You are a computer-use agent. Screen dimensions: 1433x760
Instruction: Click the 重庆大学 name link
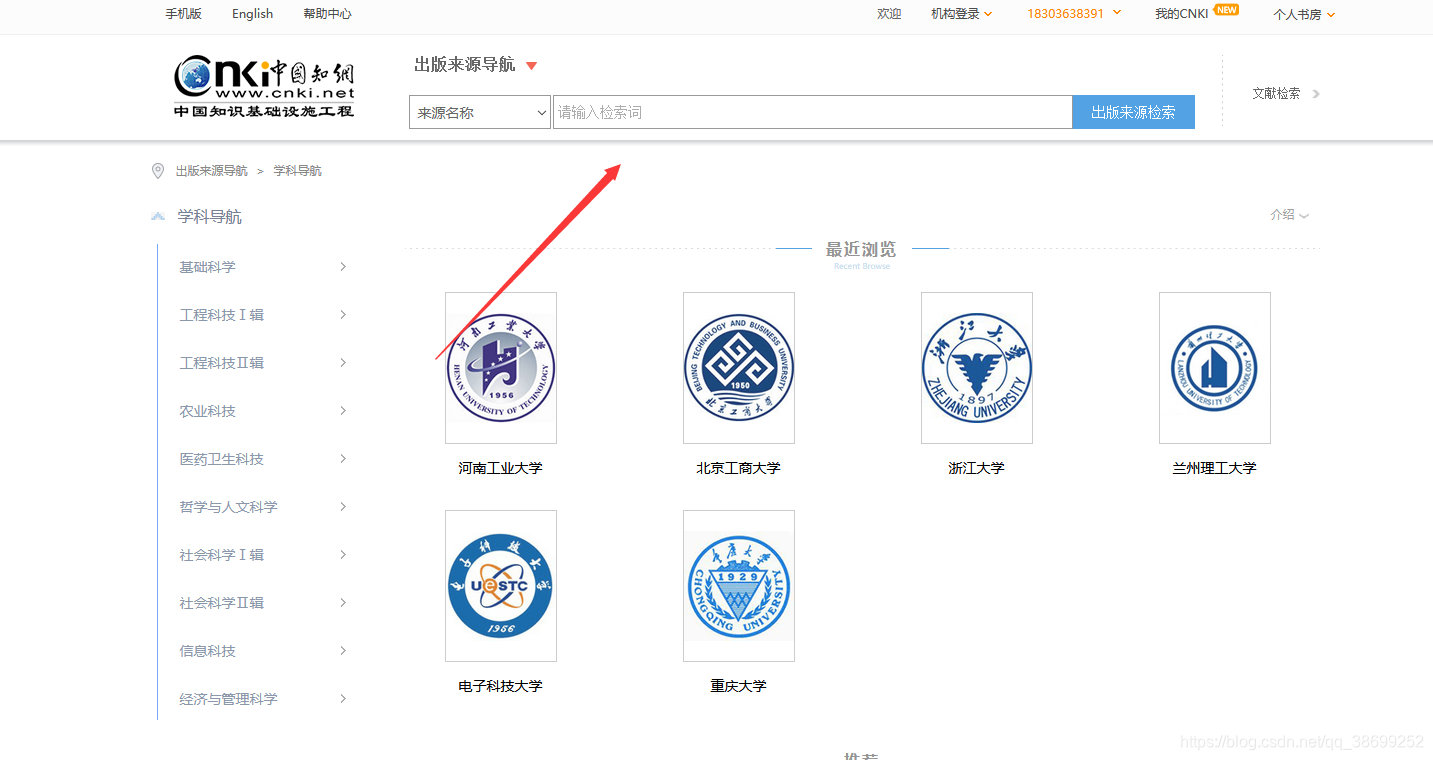(739, 686)
